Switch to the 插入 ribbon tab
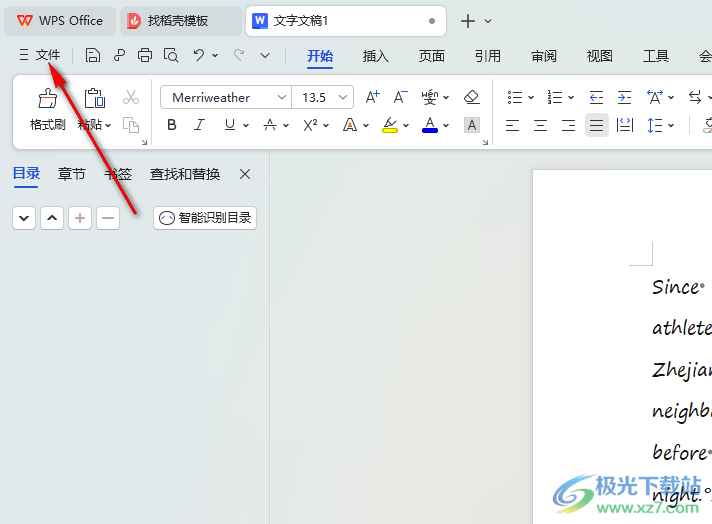 pos(376,56)
